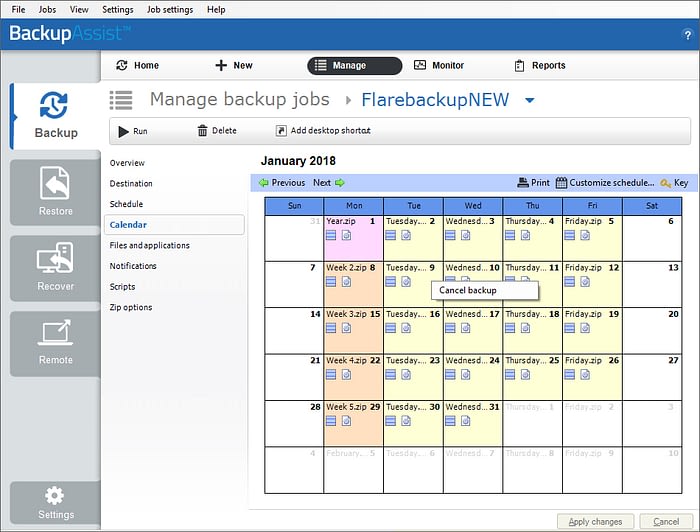This screenshot has height=532, width=700.
Task: Click the document icon on Wednesday January 31
Action: [x=466, y=421]
